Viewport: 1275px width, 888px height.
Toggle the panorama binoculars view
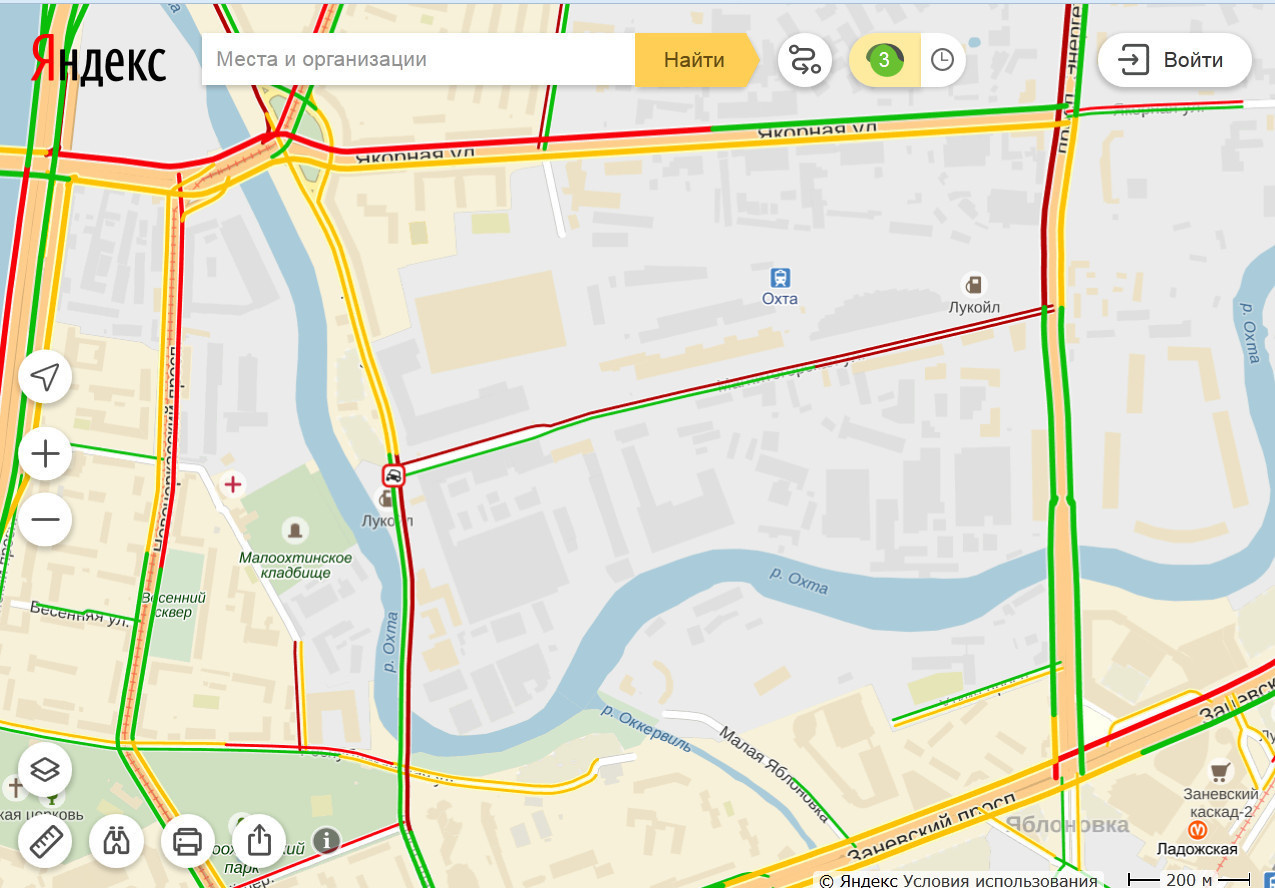coord(116,841)
